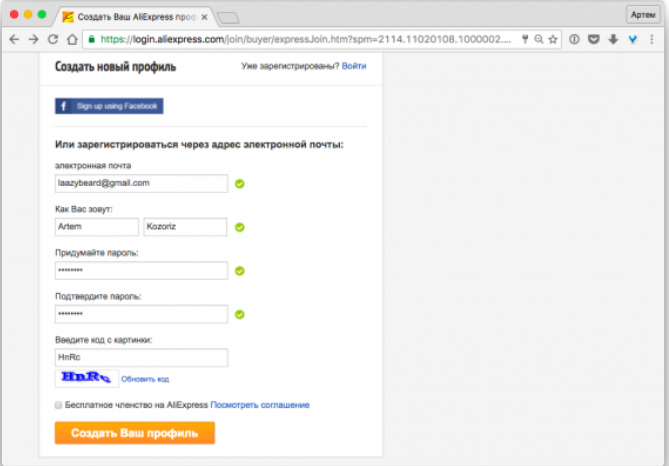Click the last name field Kozoriz
Screen dimensions: 669x466
pos(185,227)
